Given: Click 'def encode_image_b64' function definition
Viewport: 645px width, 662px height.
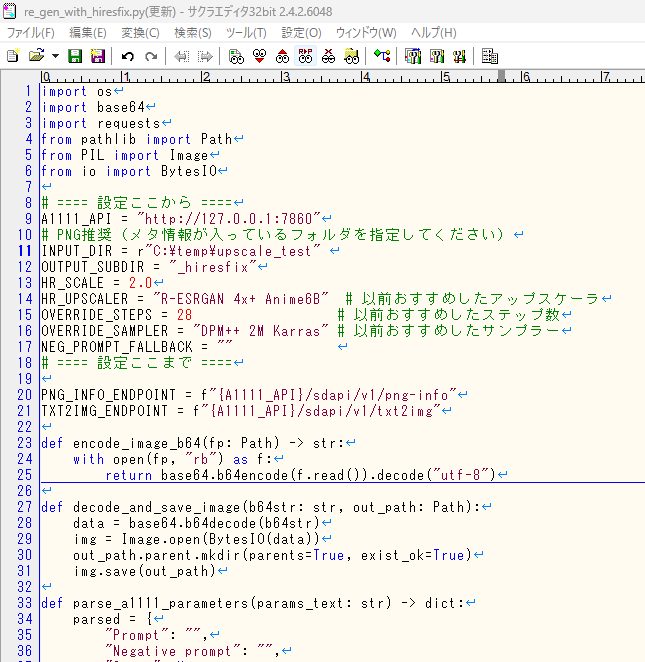Looking at the screenshot, I should (x=193, y=443).
